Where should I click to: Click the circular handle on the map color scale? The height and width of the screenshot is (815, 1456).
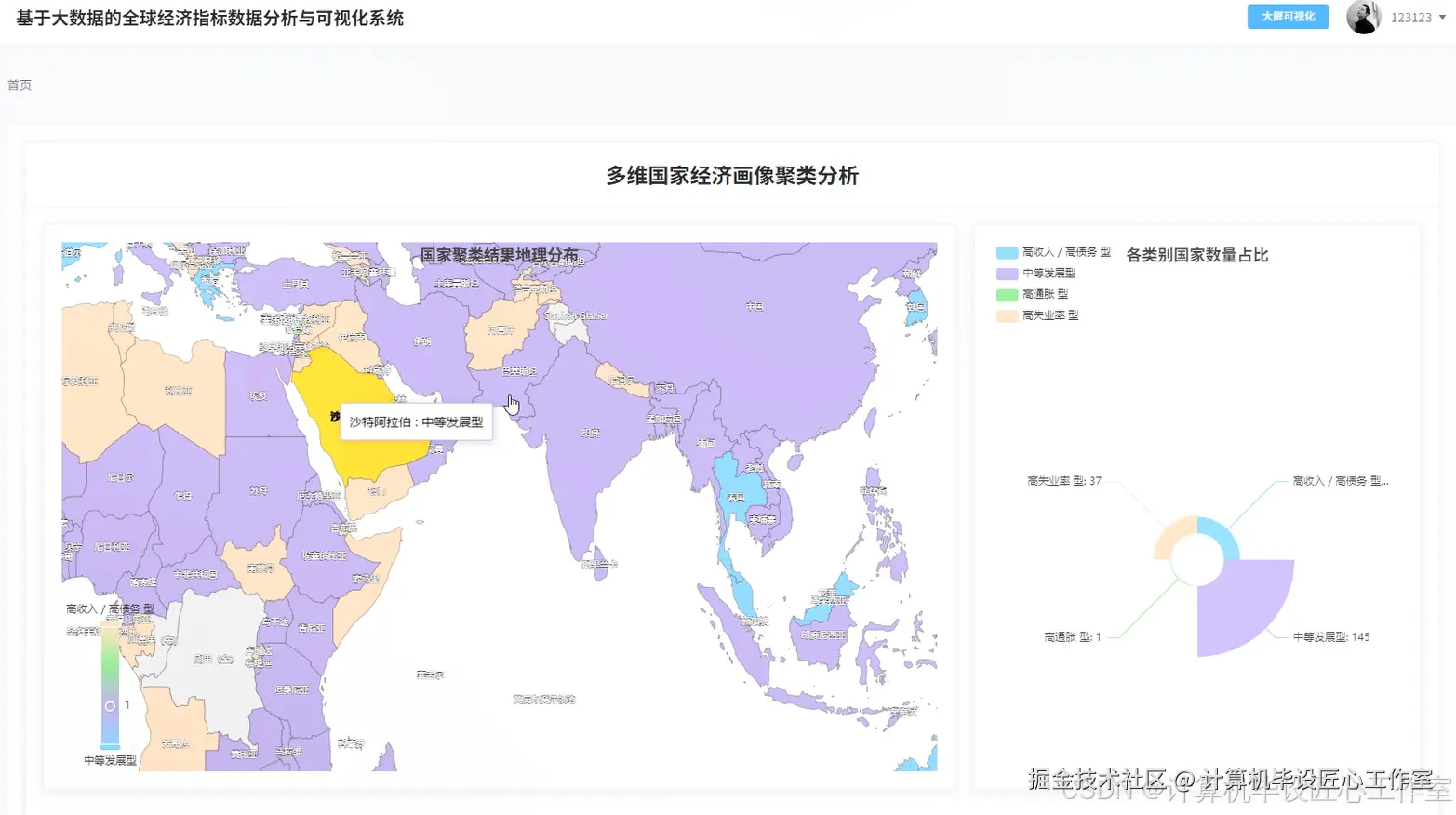tap(112, 705)
